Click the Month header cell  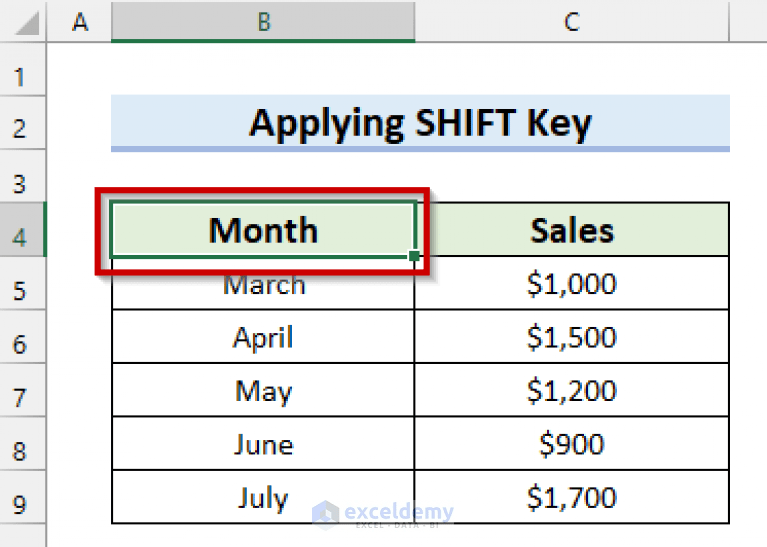[263, 231]
